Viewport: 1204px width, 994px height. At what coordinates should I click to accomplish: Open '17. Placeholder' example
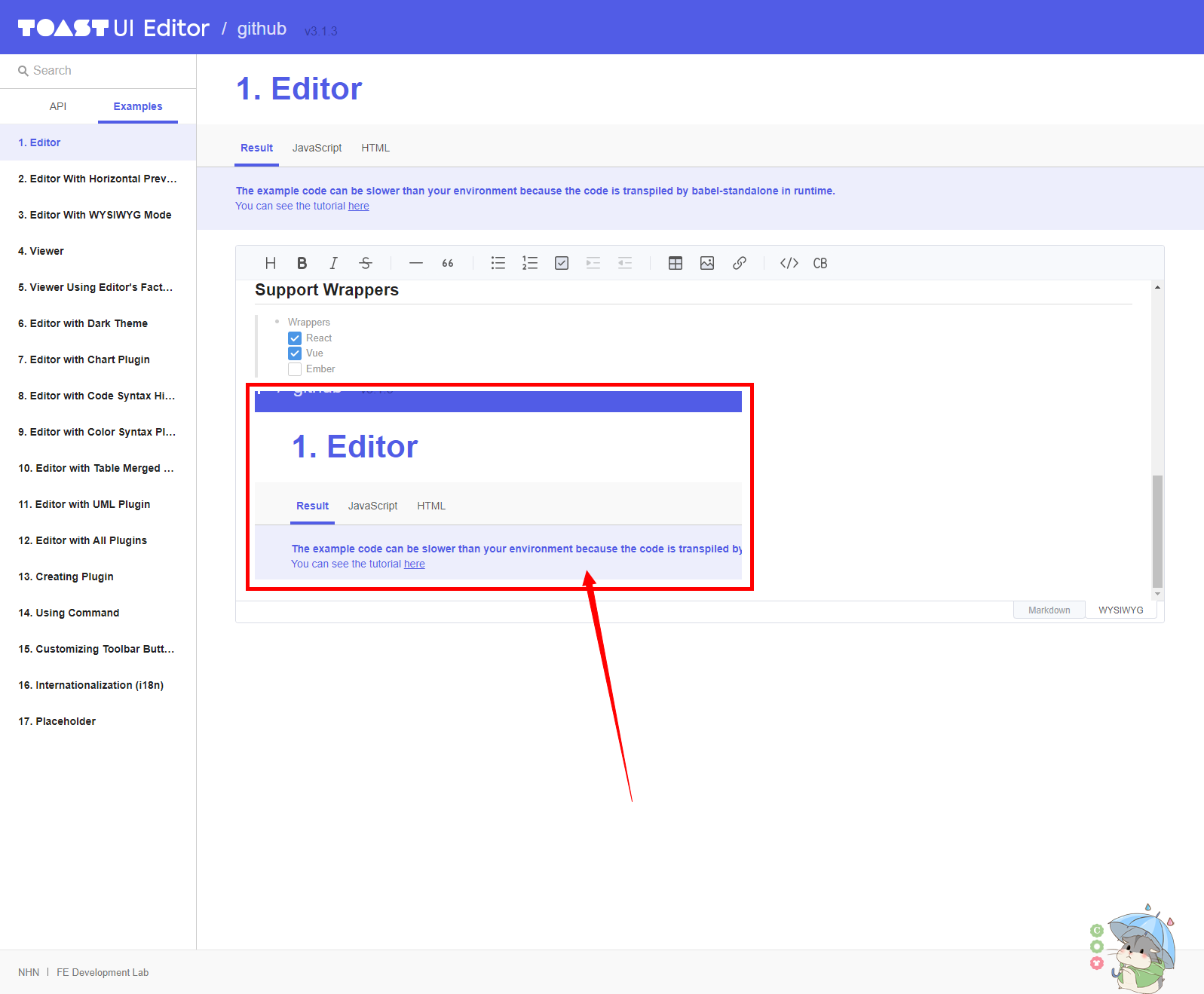pos(98,721)
